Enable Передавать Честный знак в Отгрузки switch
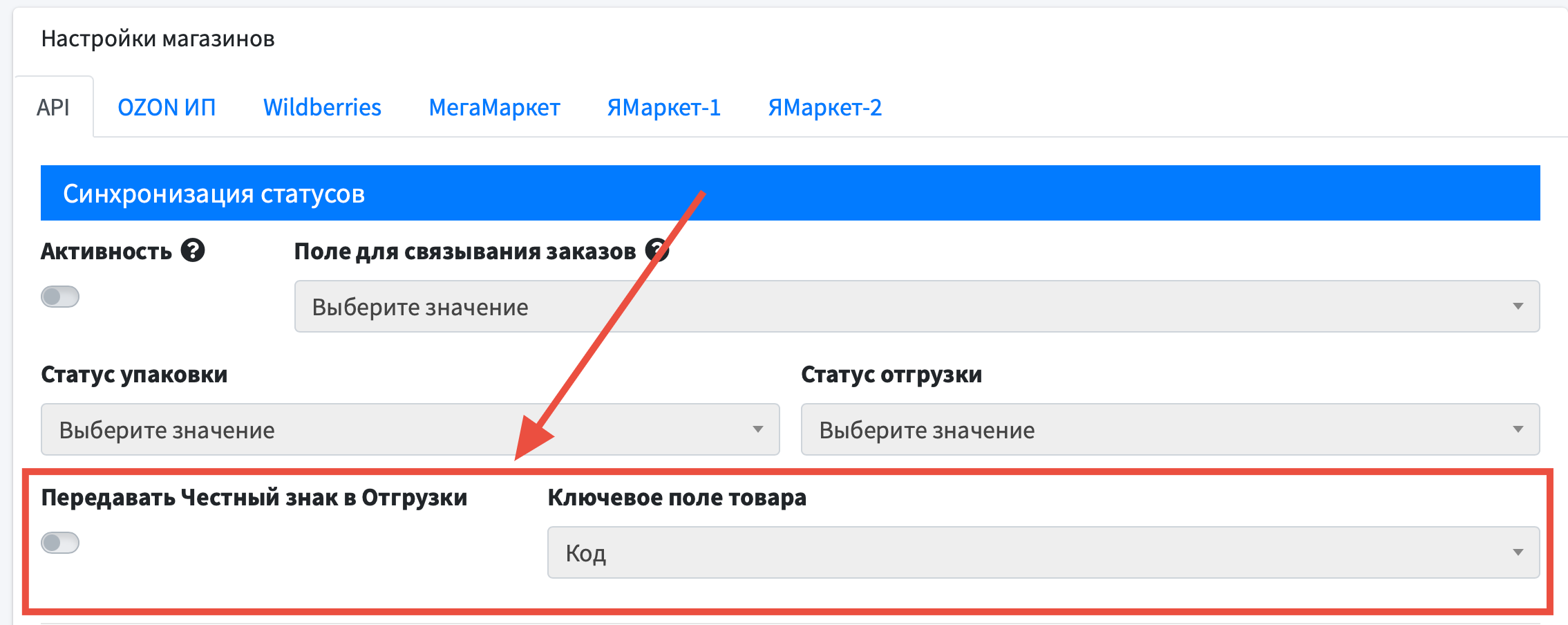The width and height of the screenshot is (1568, 625). pos(60,543)
